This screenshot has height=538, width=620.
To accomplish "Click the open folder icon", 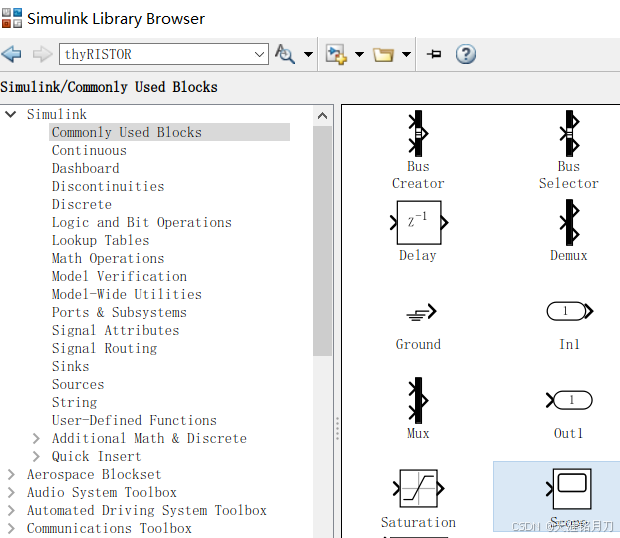I will [383, 55].
